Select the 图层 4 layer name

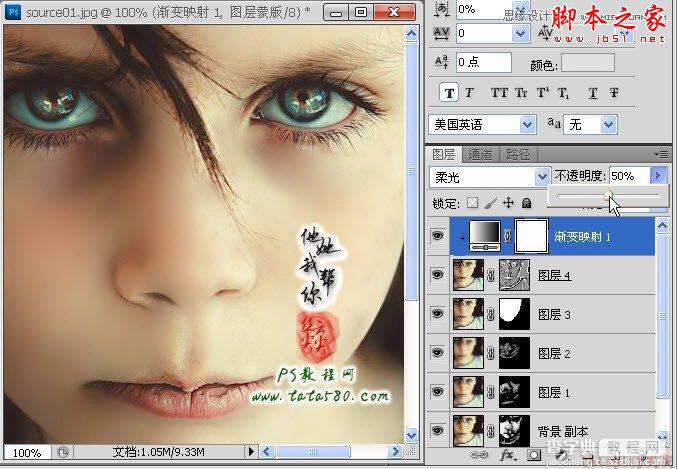(554, 276)
